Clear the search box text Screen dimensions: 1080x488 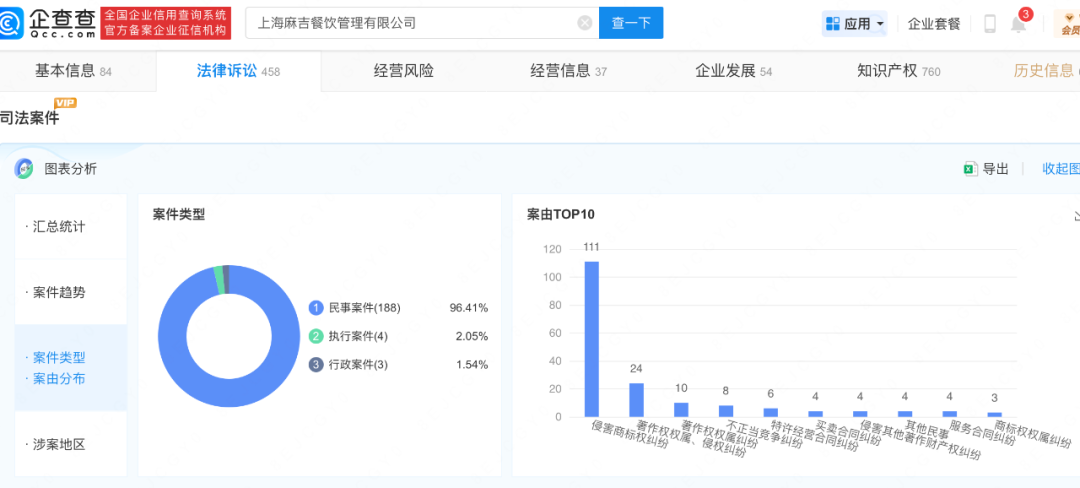tap(585, 23)
